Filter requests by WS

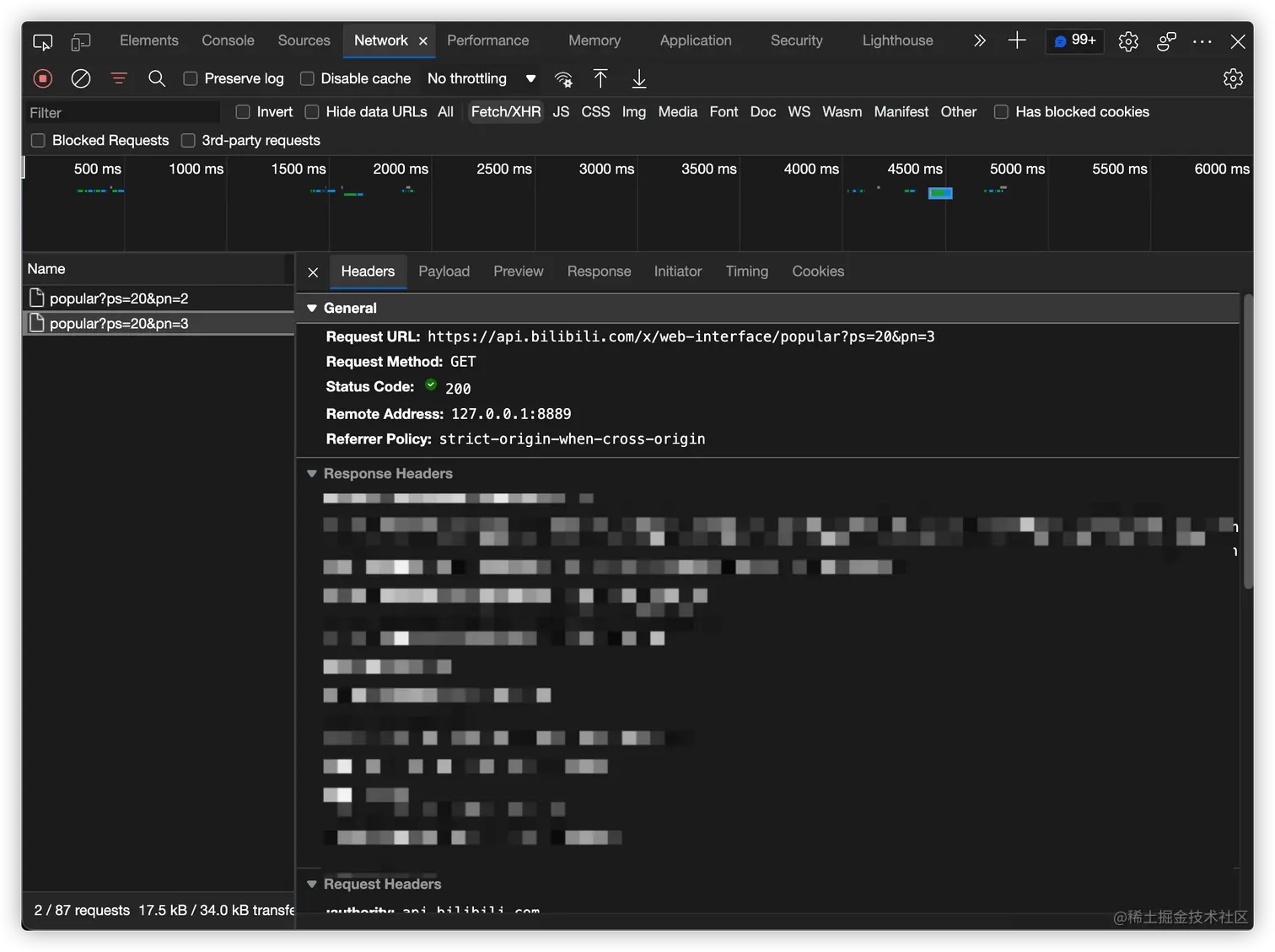(x=799, y=112)
